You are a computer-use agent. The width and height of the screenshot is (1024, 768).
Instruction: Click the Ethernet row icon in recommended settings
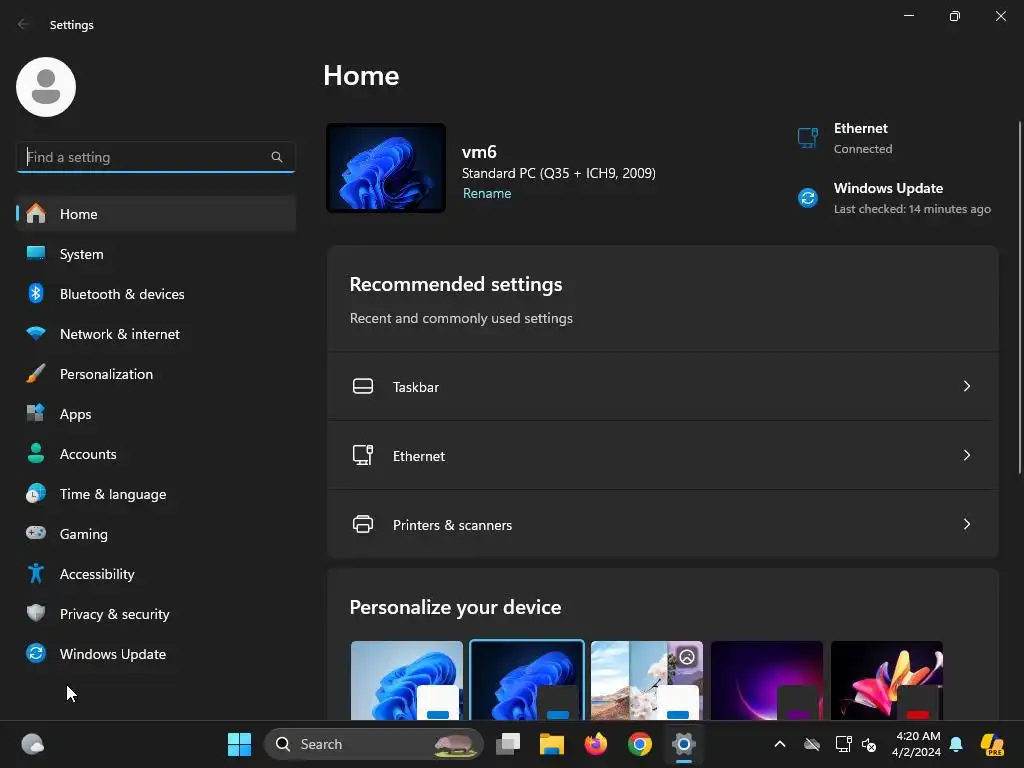pos(363,455)
